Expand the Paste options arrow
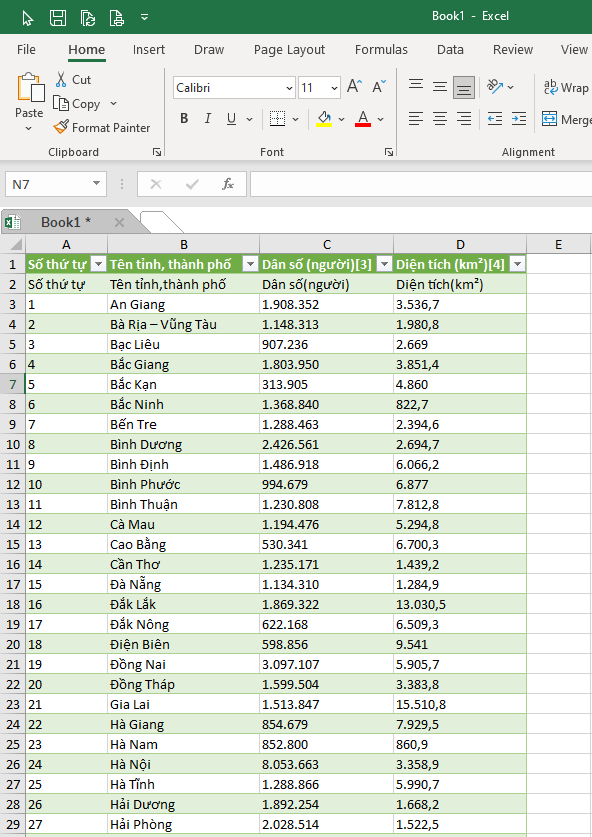 29,129
